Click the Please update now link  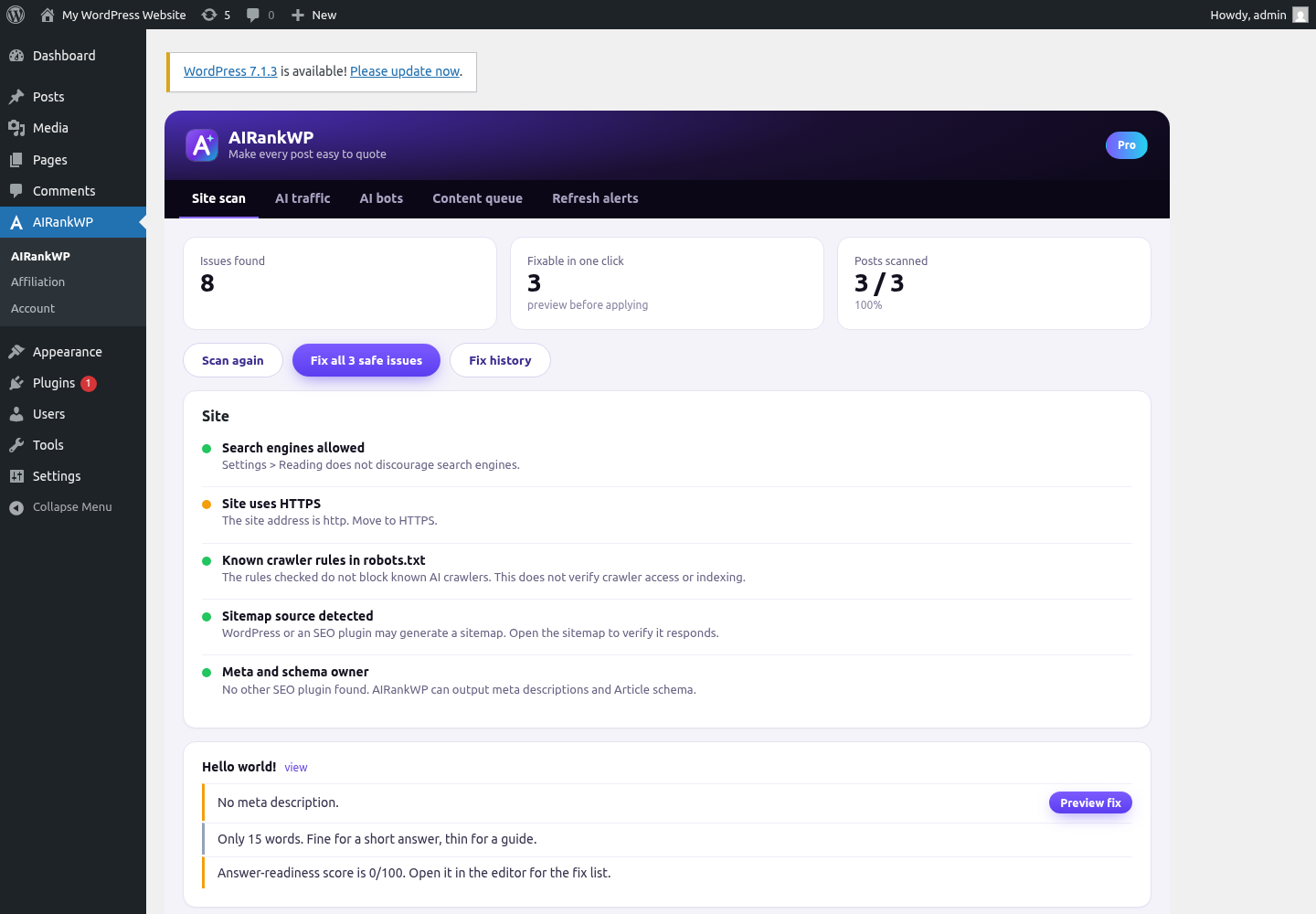point(405,71)
